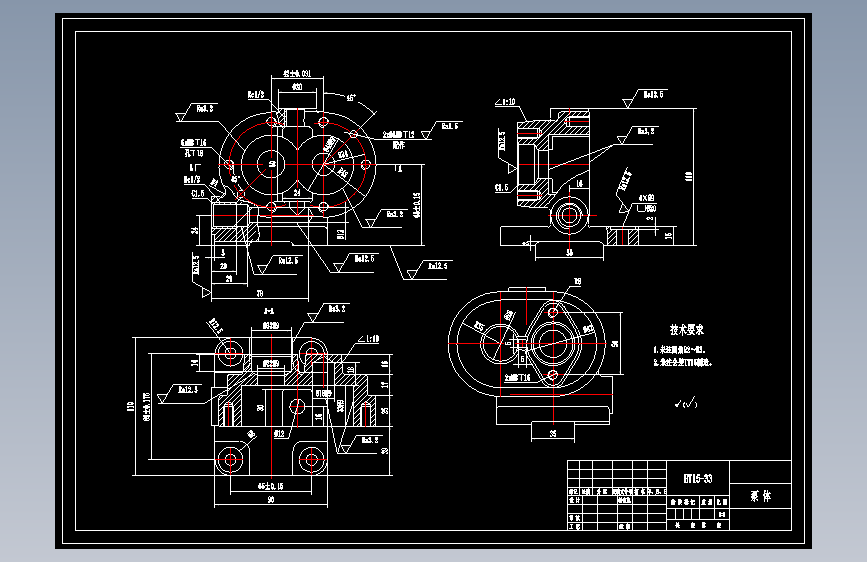Viewport: 867px width, 562px height.
Task: Click the 44±0.15 vertical dimension beside the front view
Action: (x=416, y=205)
